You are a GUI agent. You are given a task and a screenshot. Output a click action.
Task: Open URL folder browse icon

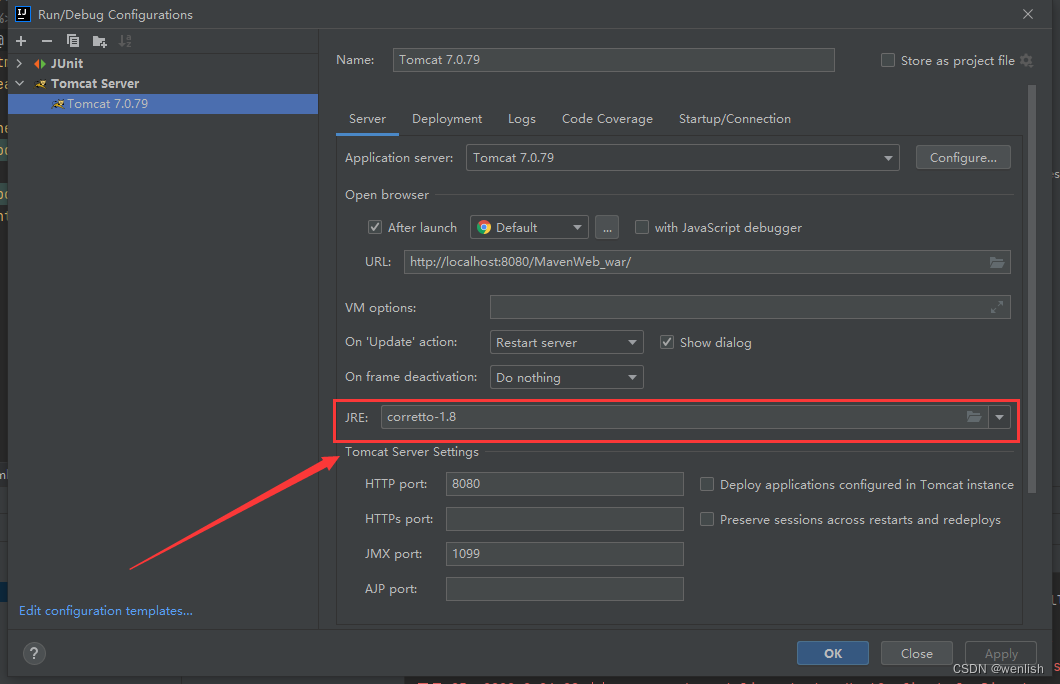[996, 262]
